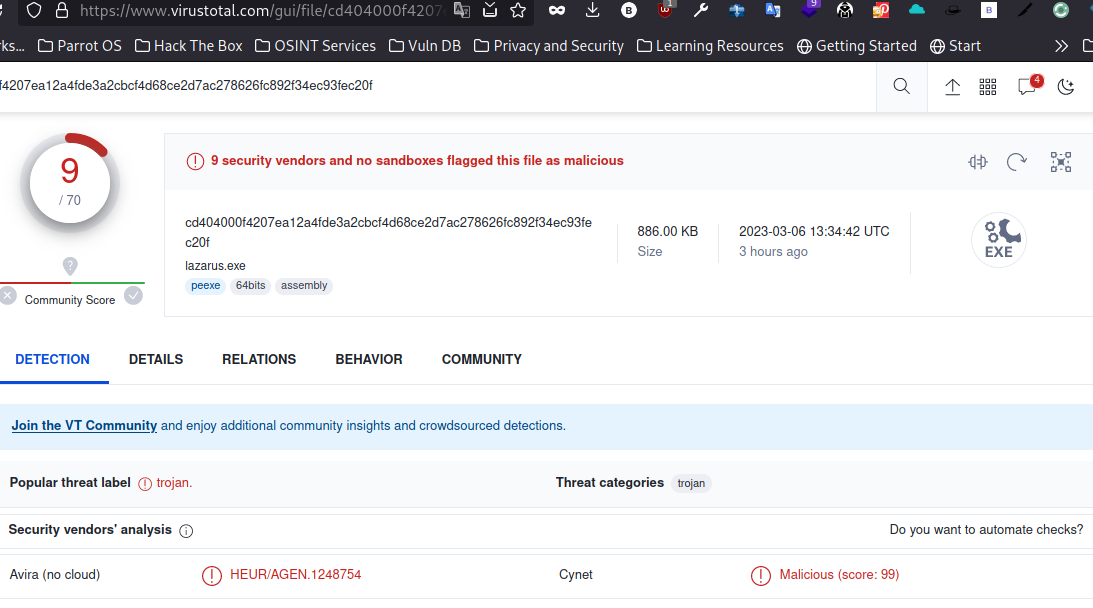Click the mask private browsing extension icon

point(557,10)
